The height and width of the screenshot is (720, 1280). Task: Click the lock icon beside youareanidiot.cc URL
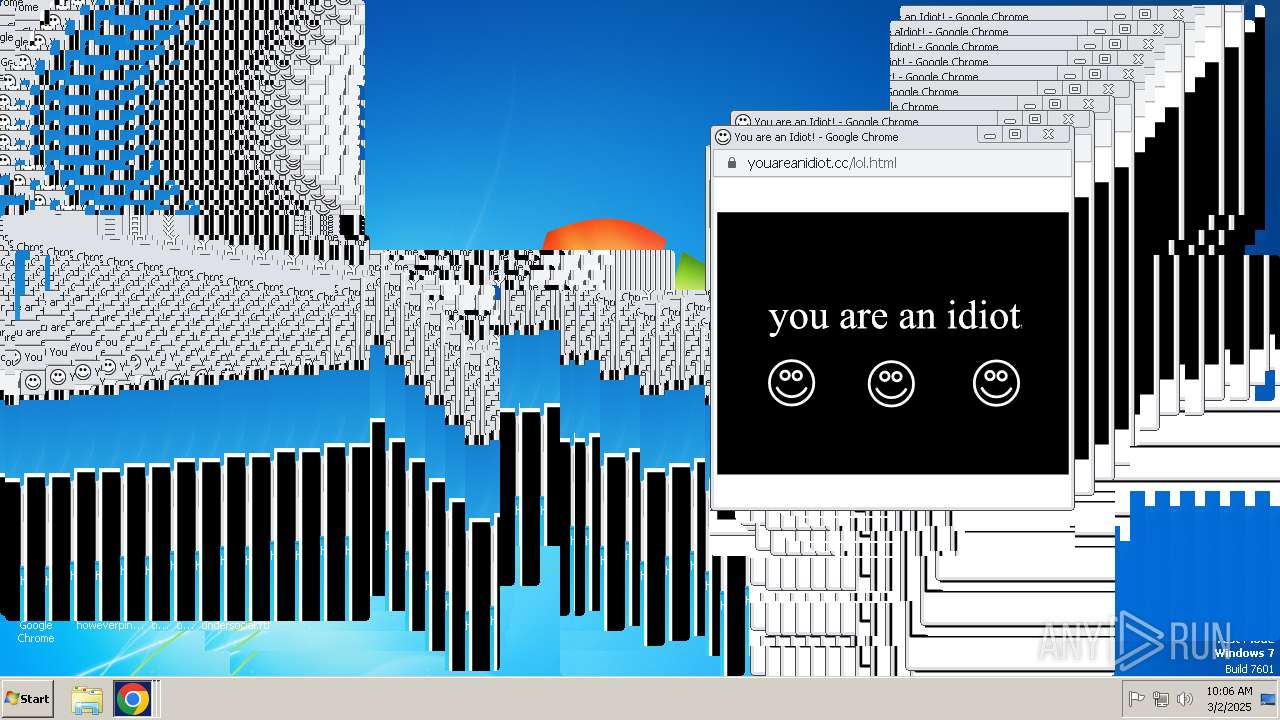(x=732, y=163)
